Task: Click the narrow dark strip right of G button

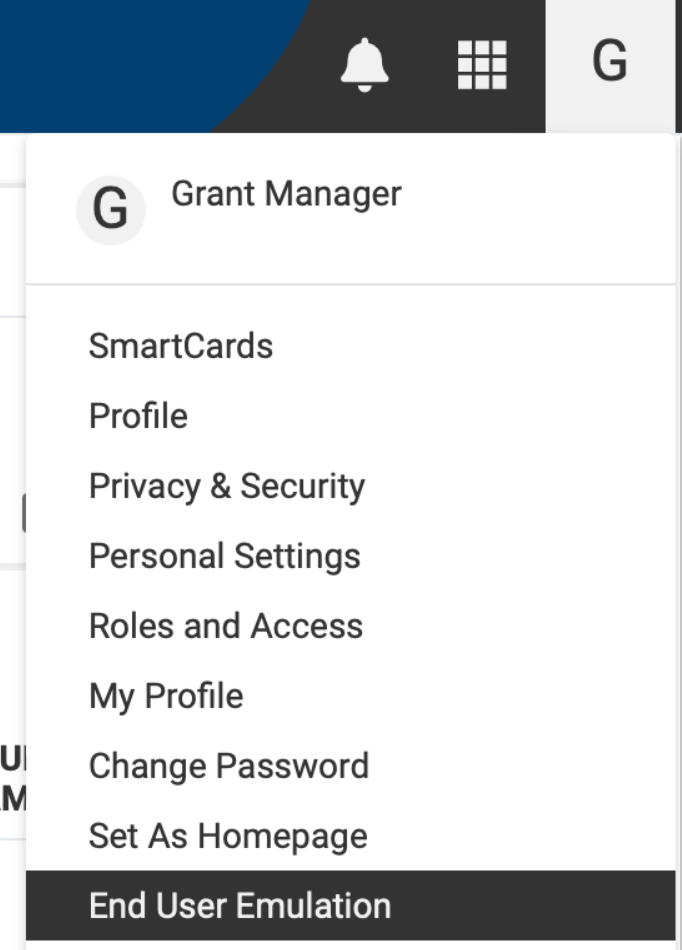Action: (678, 65)
